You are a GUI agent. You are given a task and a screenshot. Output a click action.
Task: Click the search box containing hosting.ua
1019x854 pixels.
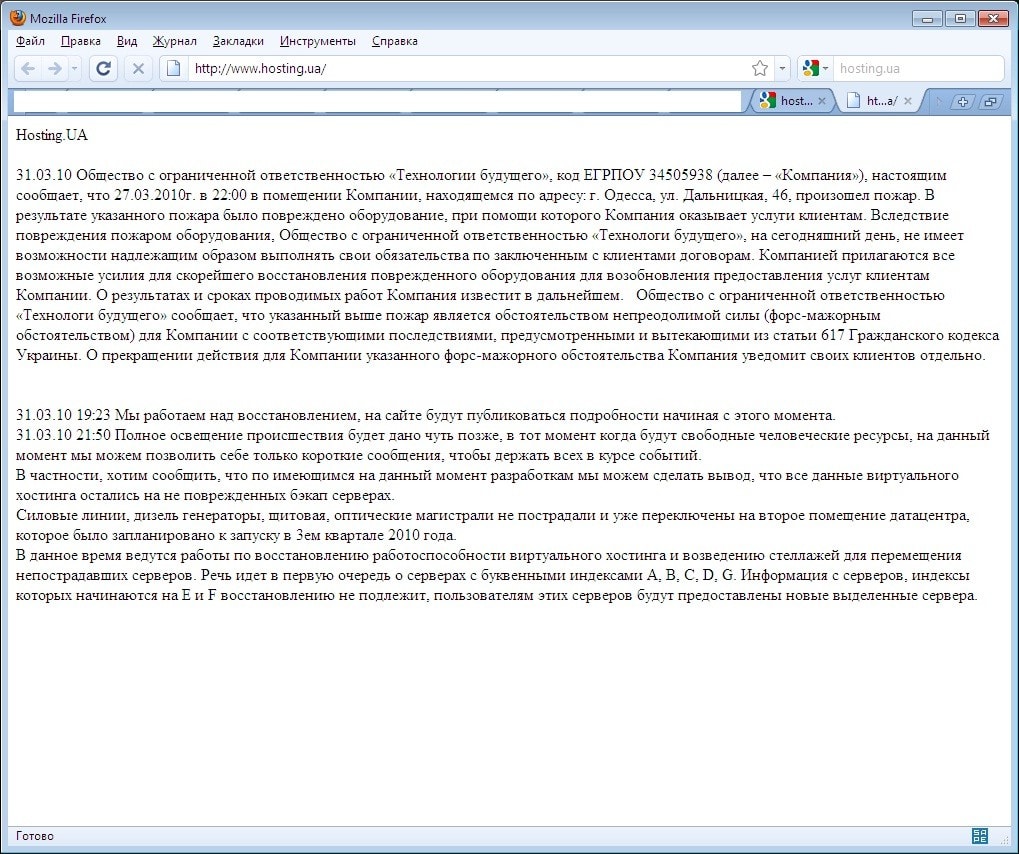[915, 69]
